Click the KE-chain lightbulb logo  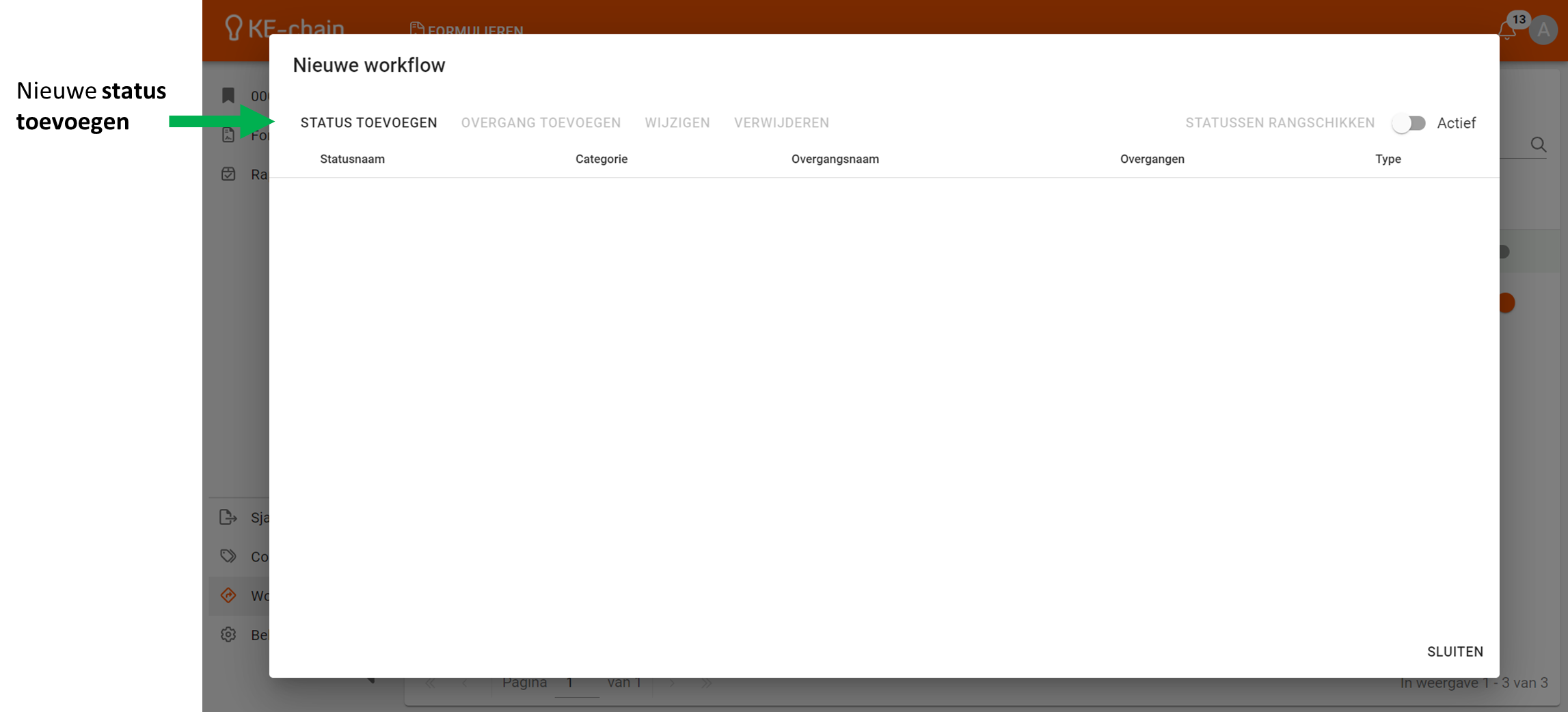tap(234, 27)
